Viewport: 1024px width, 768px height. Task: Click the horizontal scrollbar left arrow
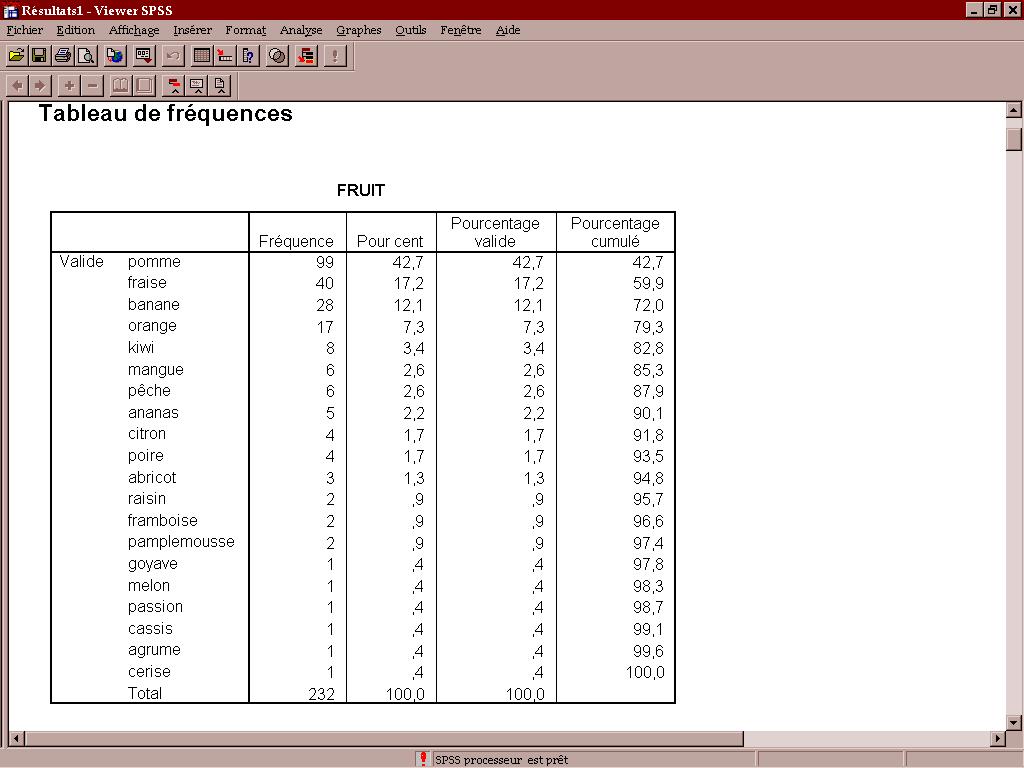pyautogui.click(x=17, y=739)
